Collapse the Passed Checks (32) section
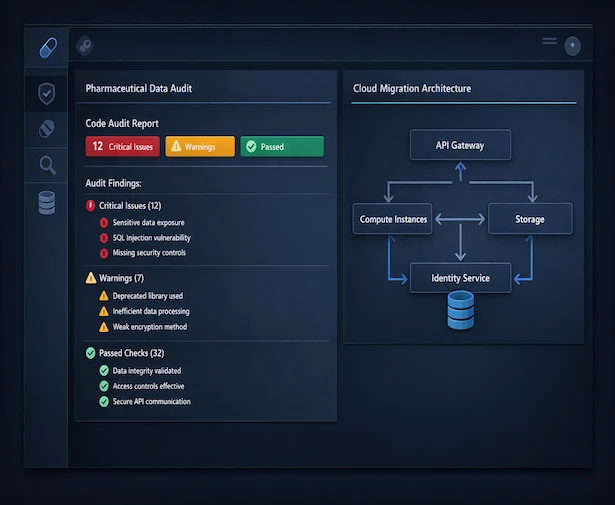This screenshot has height=505, width=615. pos(125,353)
